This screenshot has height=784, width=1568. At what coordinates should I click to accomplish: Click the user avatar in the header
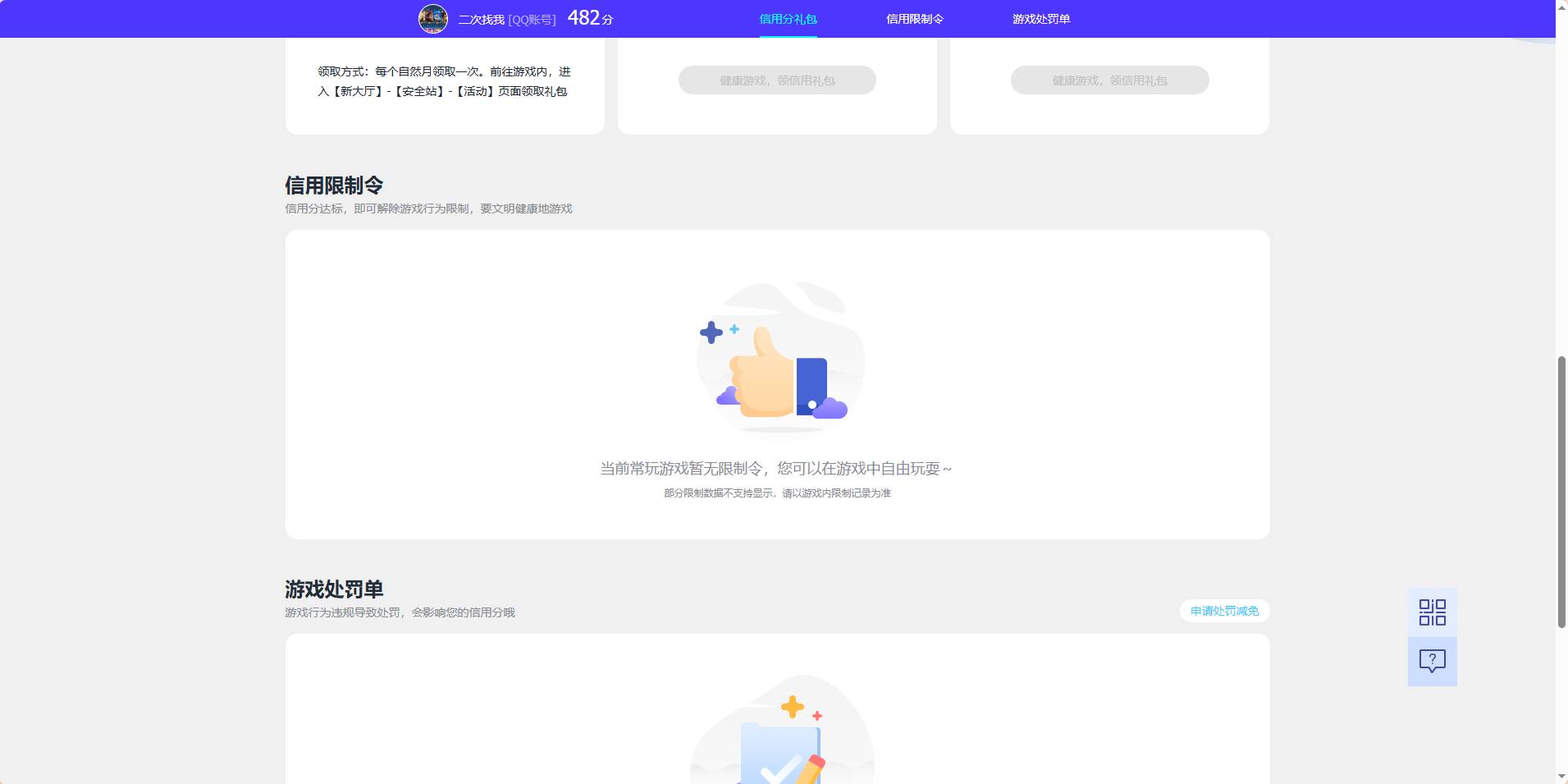(433, 19)
